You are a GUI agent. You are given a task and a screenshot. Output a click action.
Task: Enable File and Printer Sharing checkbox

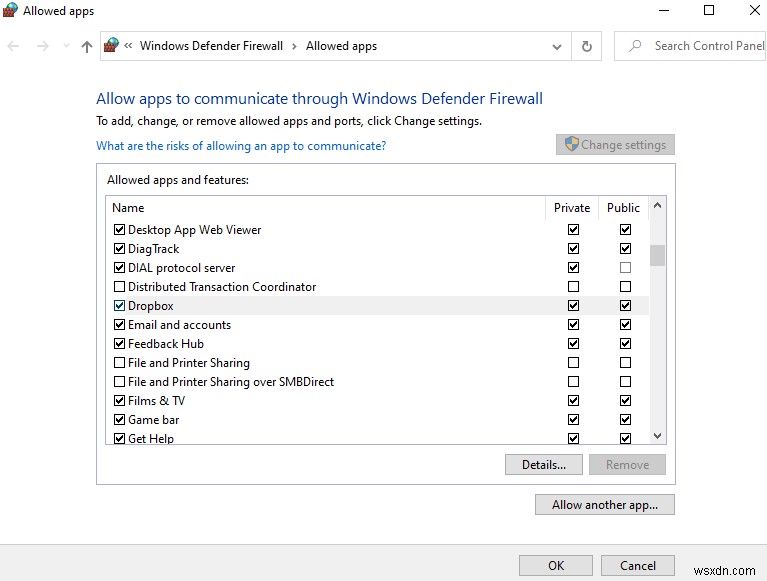click(x=119, y=363)
